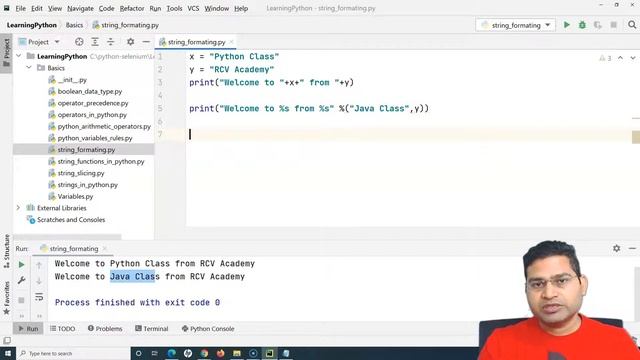Close the string_formating.py editor tab
This screenshot has height=360, width=640.
click(x=231, y=42)
